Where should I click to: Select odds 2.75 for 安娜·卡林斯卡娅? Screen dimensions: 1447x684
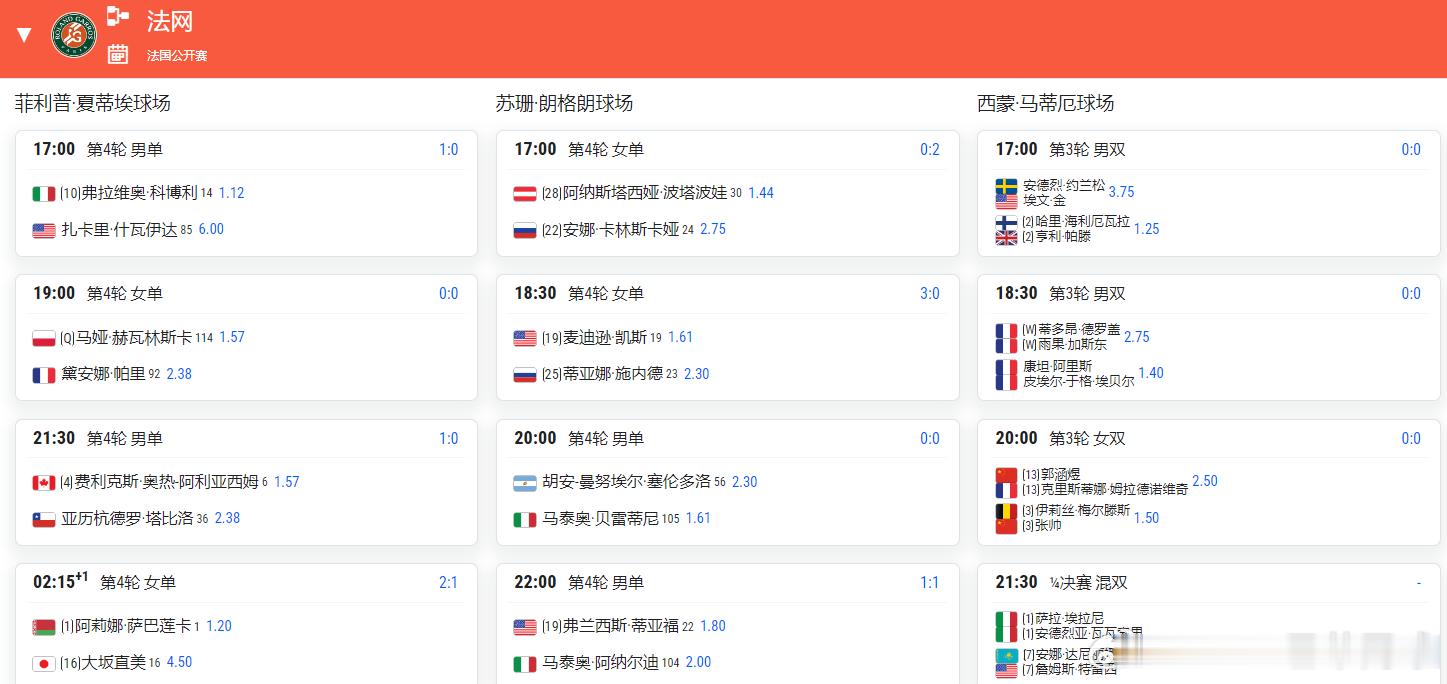[713, 229]
